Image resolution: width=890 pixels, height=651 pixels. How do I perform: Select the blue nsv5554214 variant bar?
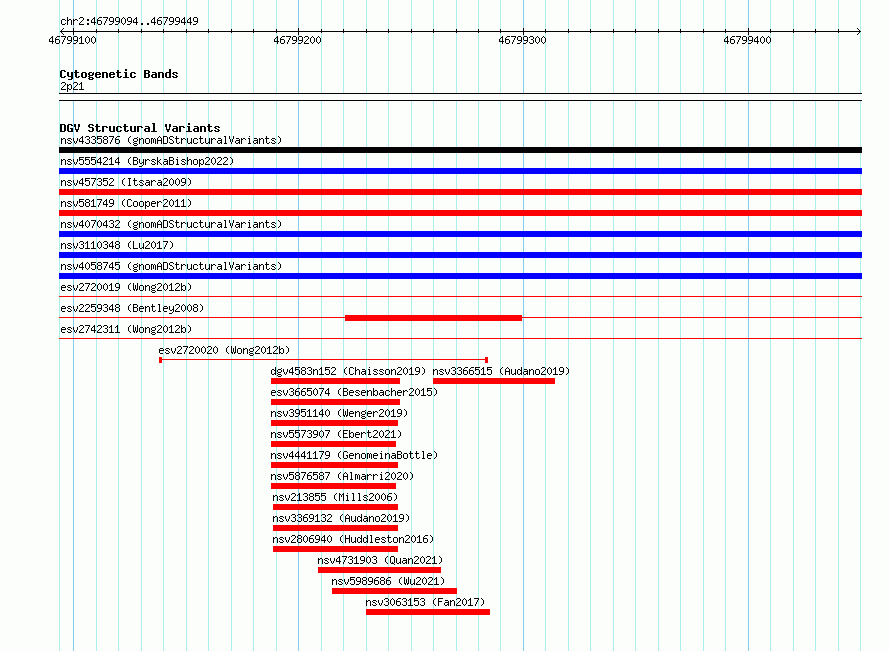pos(460,171)
